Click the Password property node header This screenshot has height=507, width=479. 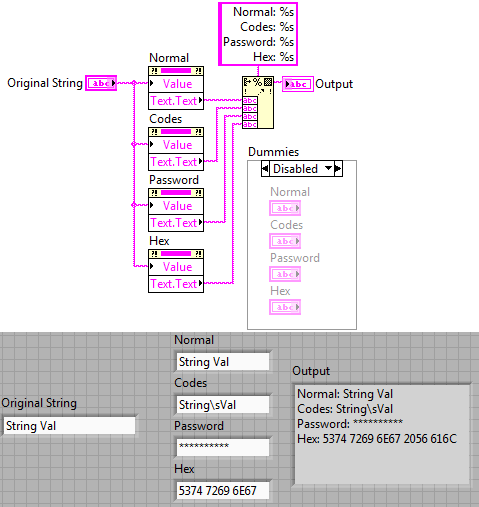pos(176,193)
